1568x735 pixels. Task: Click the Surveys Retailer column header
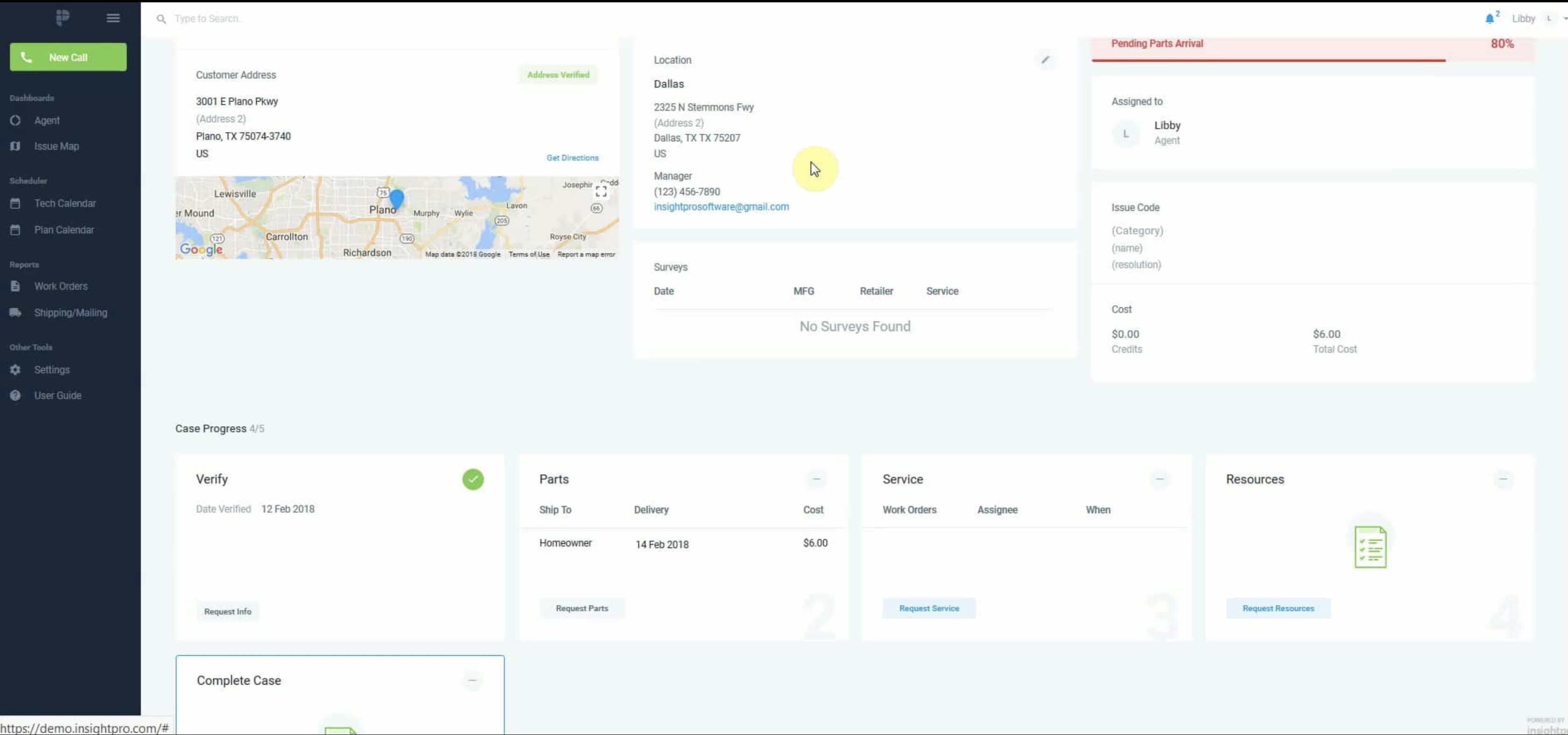pyautogui.click(x=876, y=291)
